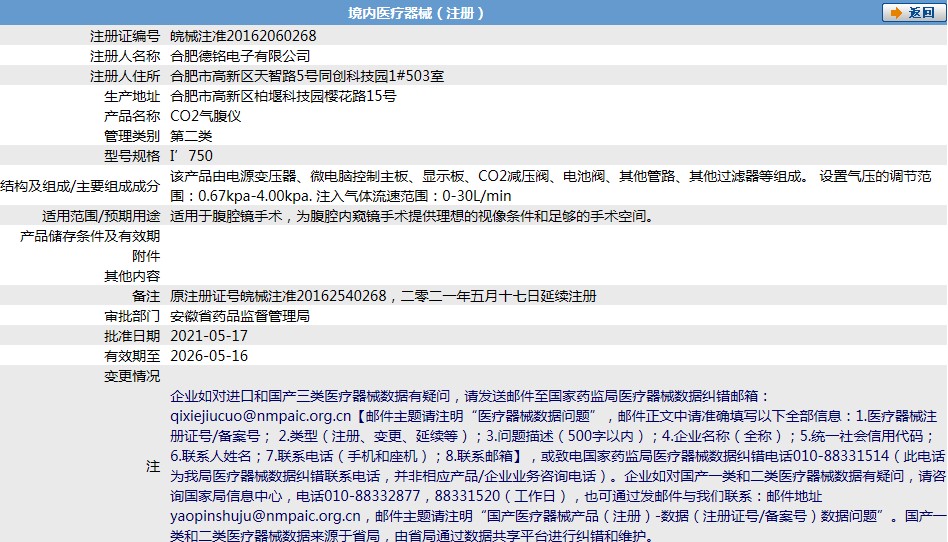The height and width of the screenshot is (542, 948).
Task: Click the page title 境内医疗器械（注册）
Action: point(416,13)
